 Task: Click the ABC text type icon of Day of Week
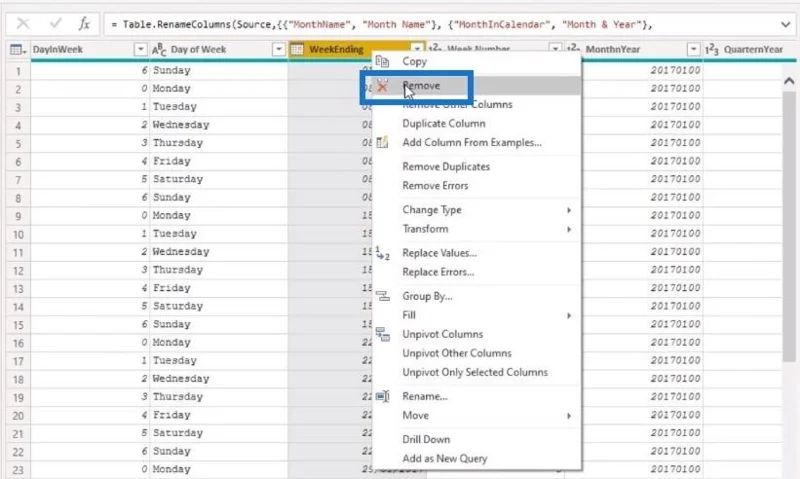click(x=159, y=49)
